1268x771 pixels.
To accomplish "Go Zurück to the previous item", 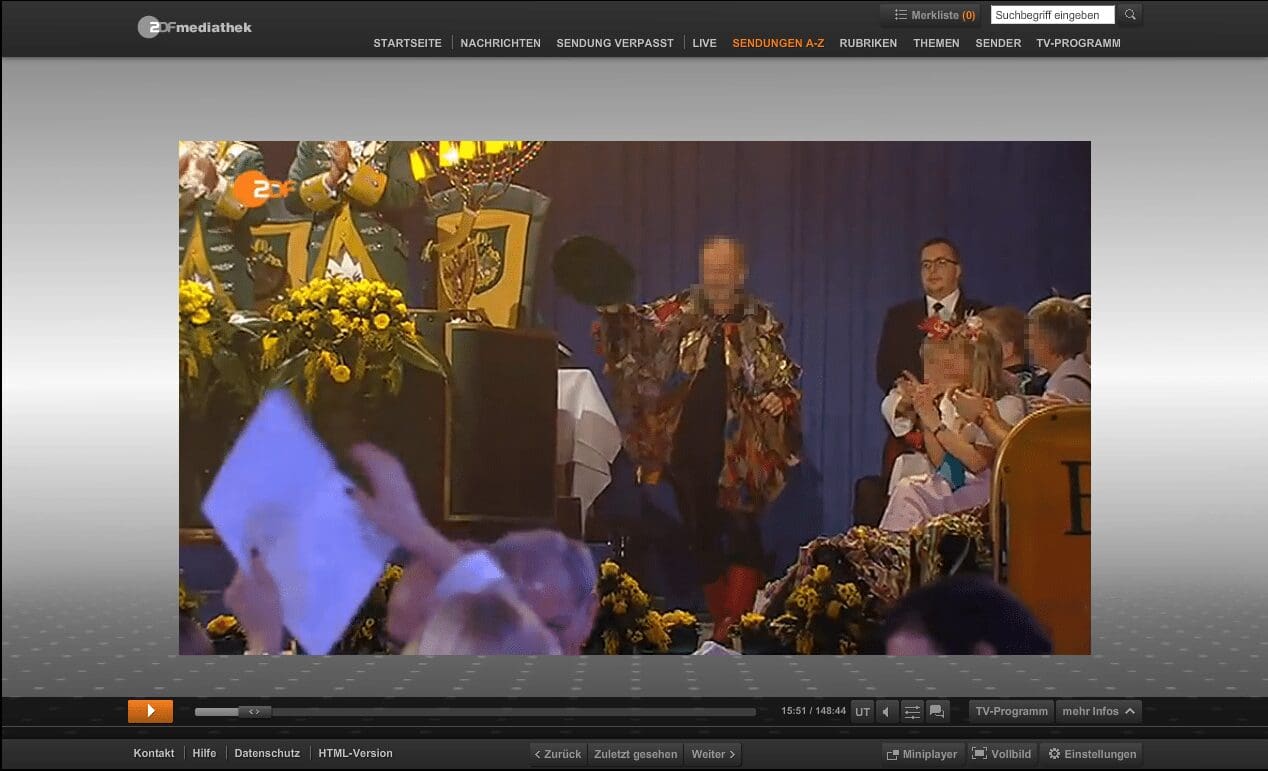I will click(558, 754).
